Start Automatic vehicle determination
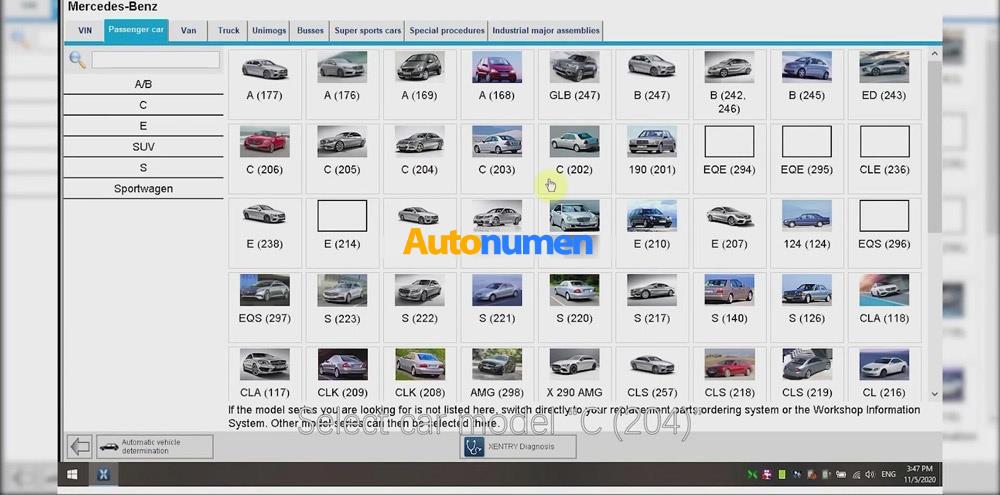Image resolution: width=1000 pixels, height=495 pixels. [x=154, y=447]
